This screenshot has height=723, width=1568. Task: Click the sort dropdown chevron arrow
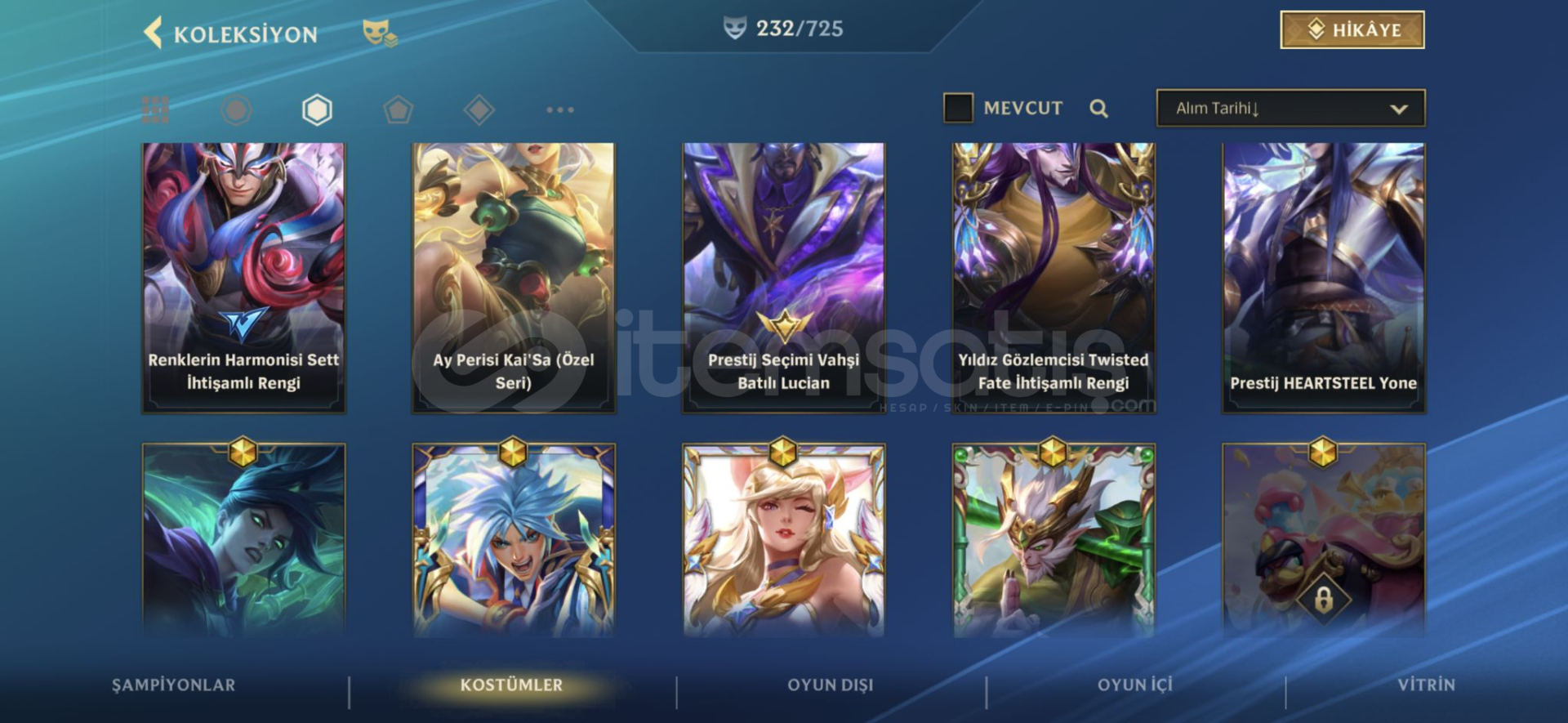click(1399, 109)
